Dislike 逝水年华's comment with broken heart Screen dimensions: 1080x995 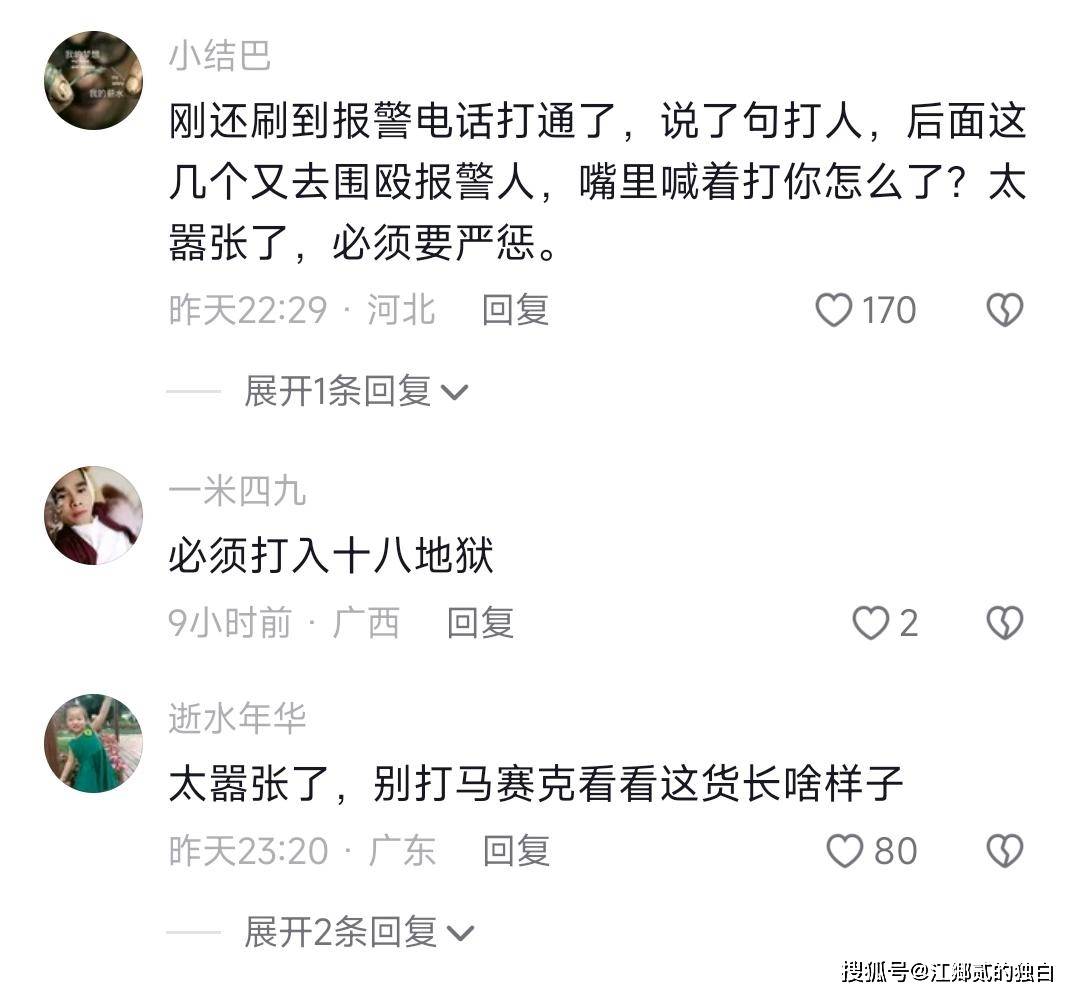pyautogui.click(x=1005, y=851)
